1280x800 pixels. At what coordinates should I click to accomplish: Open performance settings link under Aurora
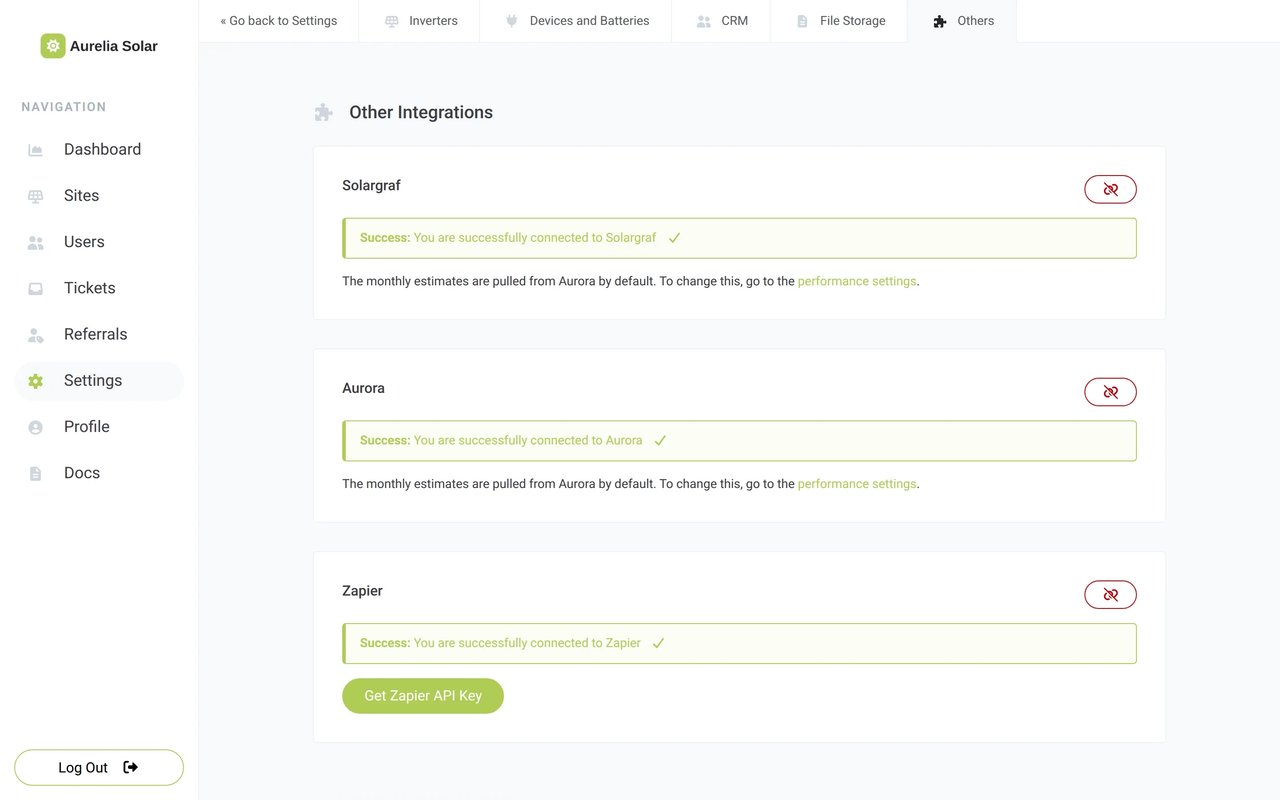pos(857,484)
